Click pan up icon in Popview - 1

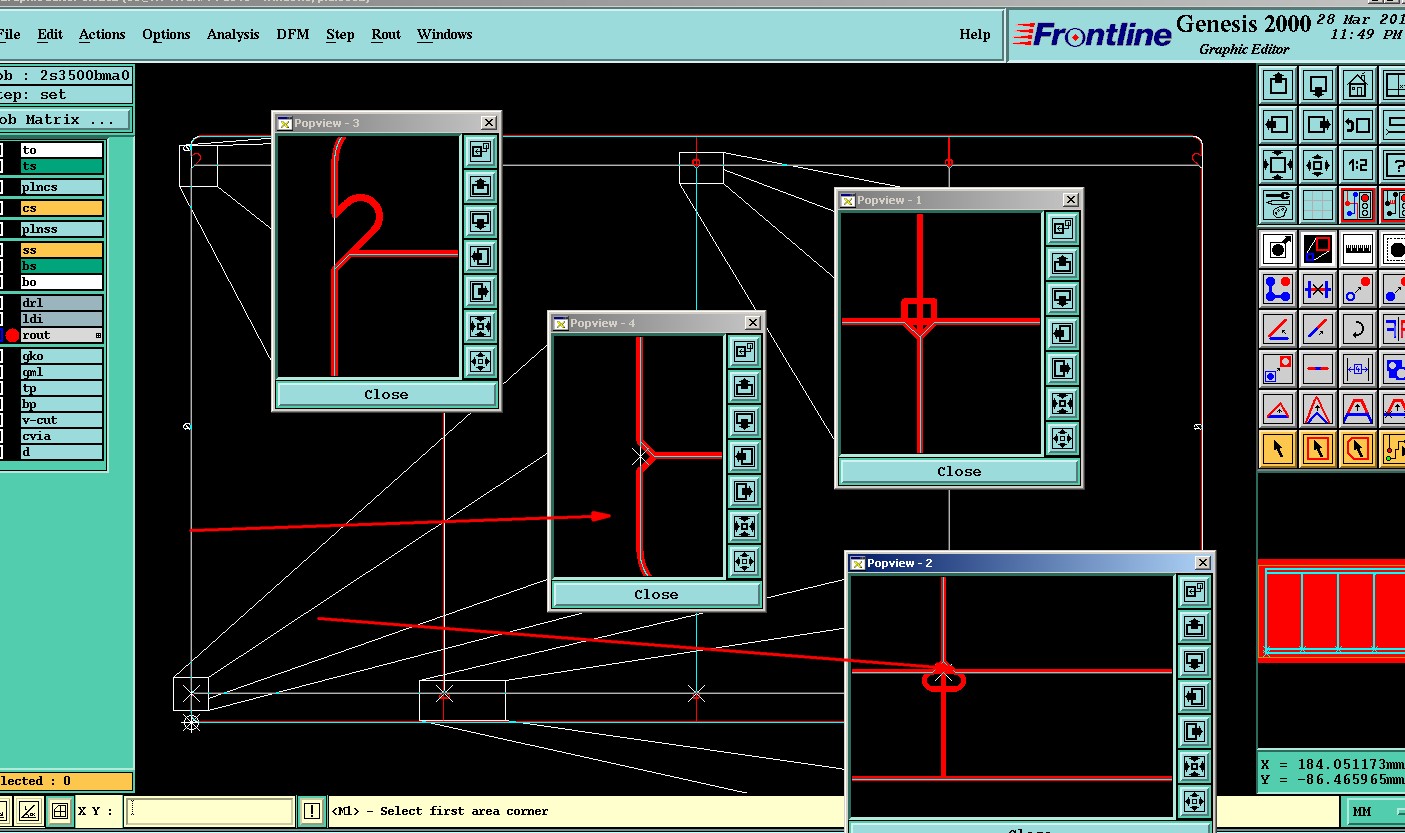click(x=1062, y=264)
